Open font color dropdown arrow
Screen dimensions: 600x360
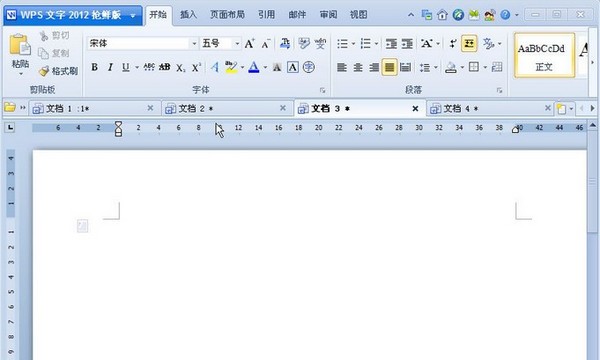pos(265,68)
